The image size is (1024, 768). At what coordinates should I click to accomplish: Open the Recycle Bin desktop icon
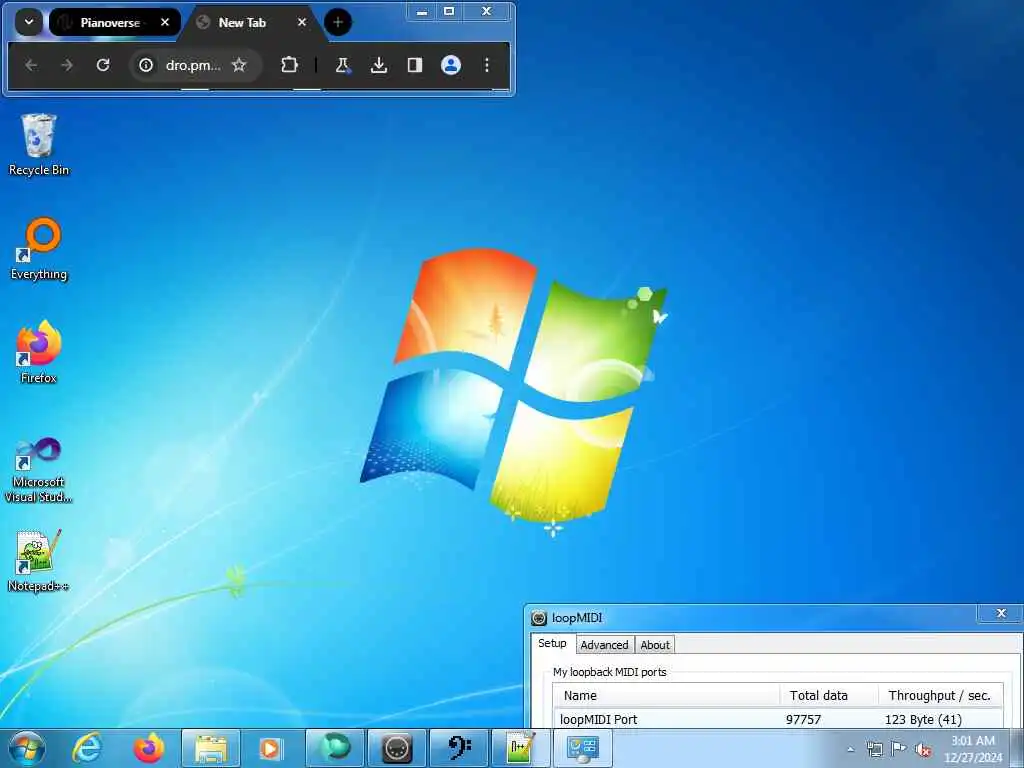point(39,144)
